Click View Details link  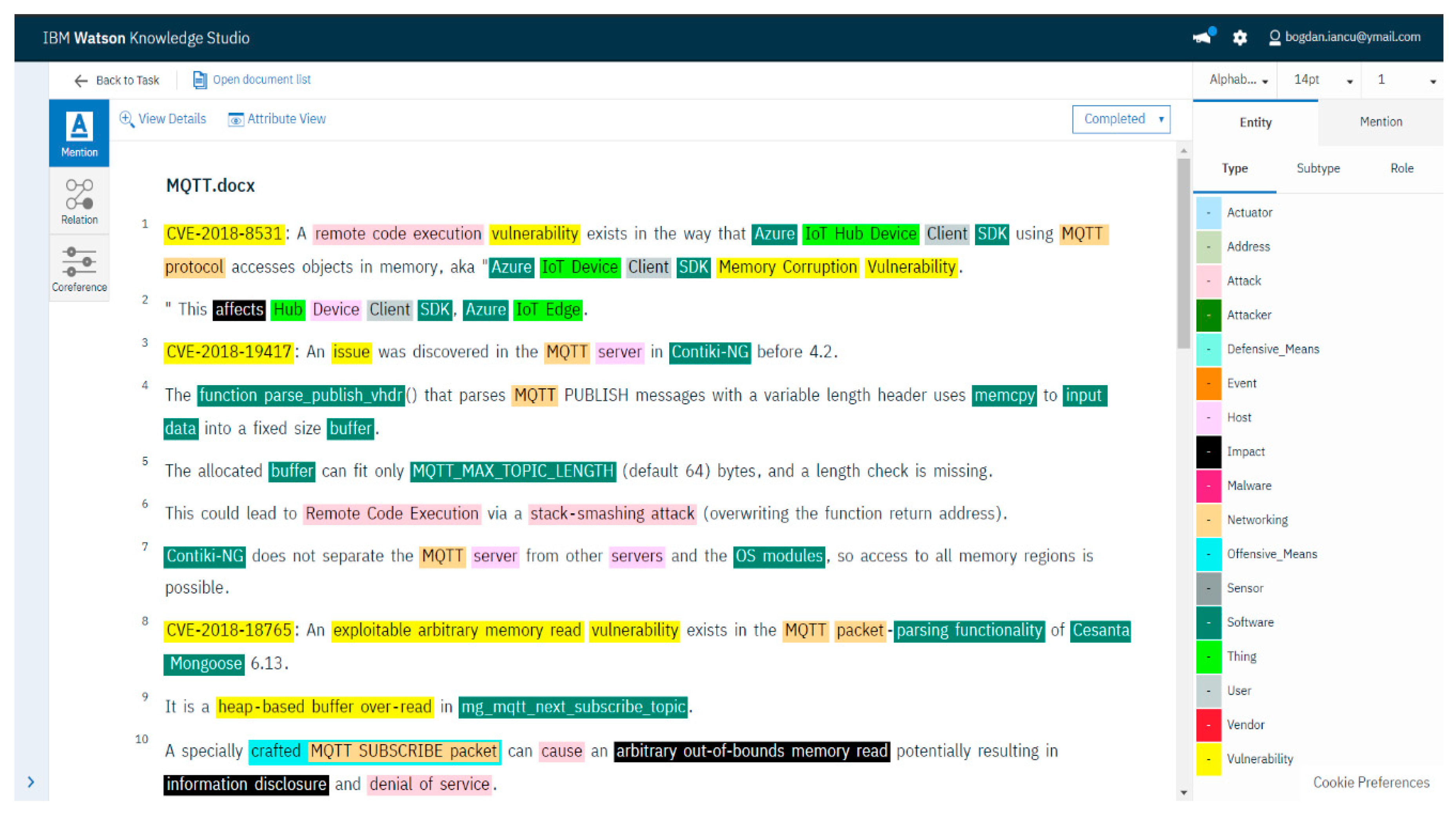172,119
